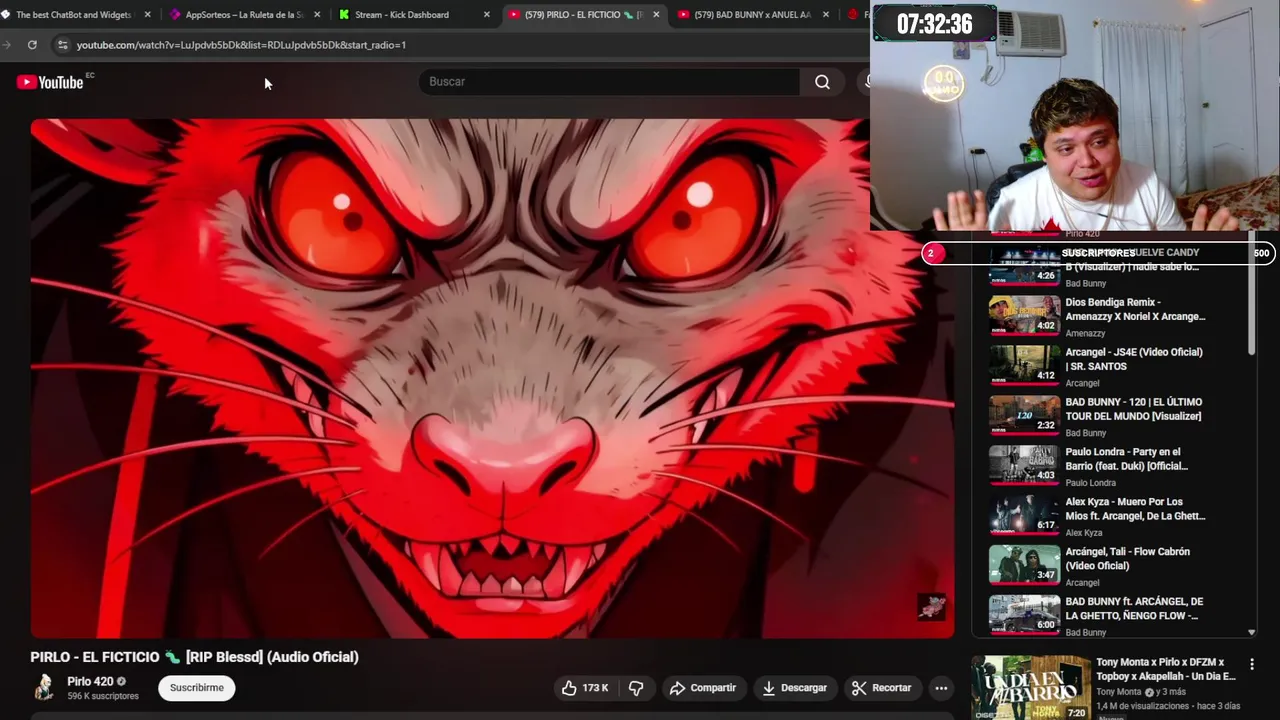1280x720 pixels.
Task: Reload the page with the refresh icon
Action: (x=32, y=45)
